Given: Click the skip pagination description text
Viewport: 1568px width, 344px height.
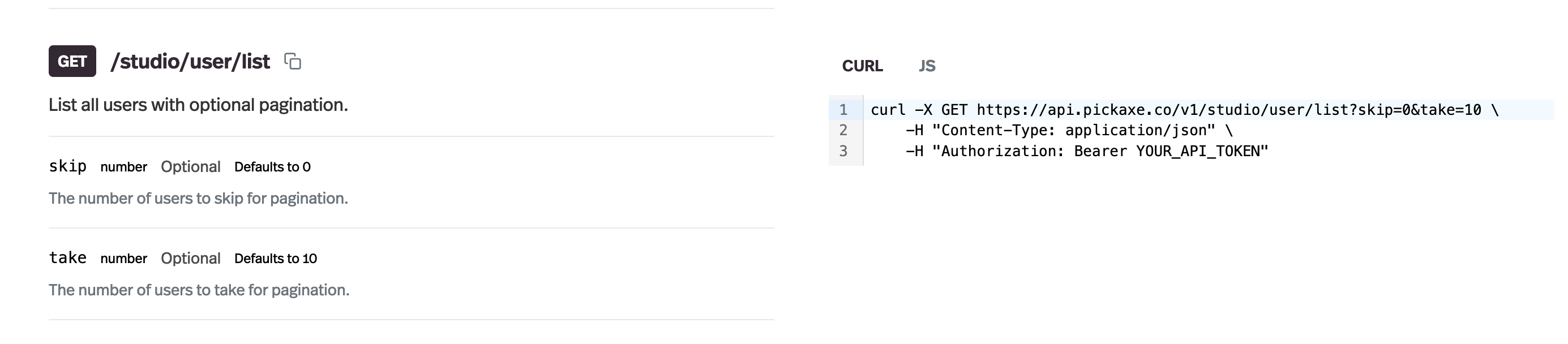Looking at the screenshot, I should click(x=199, y=199).
